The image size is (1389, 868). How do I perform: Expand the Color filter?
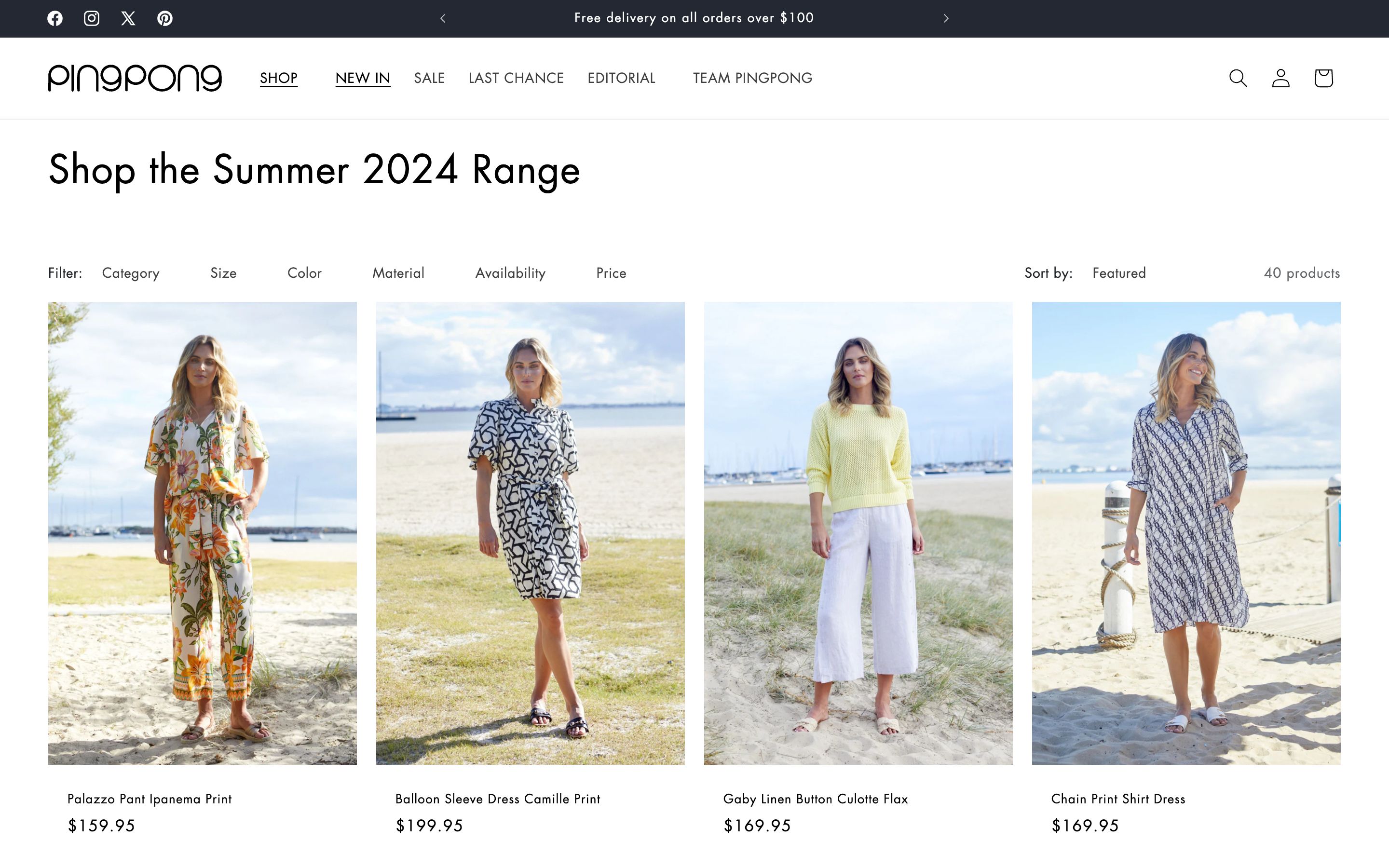[304, 273]
